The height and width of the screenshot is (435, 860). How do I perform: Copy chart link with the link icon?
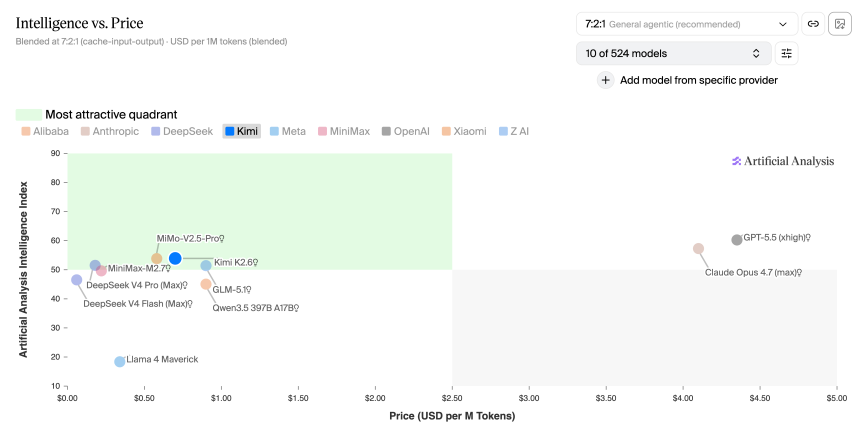click(x=813, y=24)
